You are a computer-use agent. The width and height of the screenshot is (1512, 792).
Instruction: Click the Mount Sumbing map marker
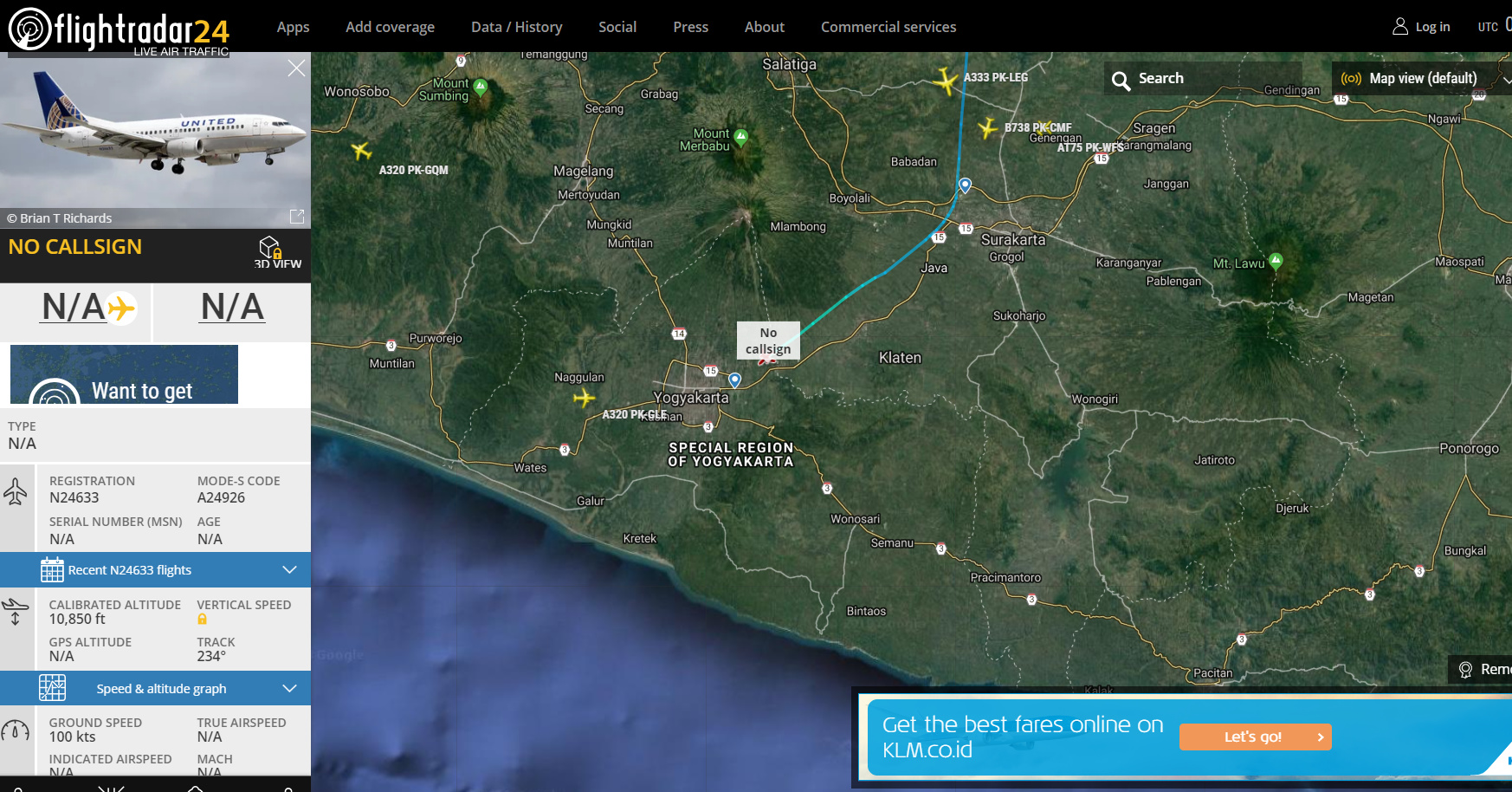click(481, 87)
